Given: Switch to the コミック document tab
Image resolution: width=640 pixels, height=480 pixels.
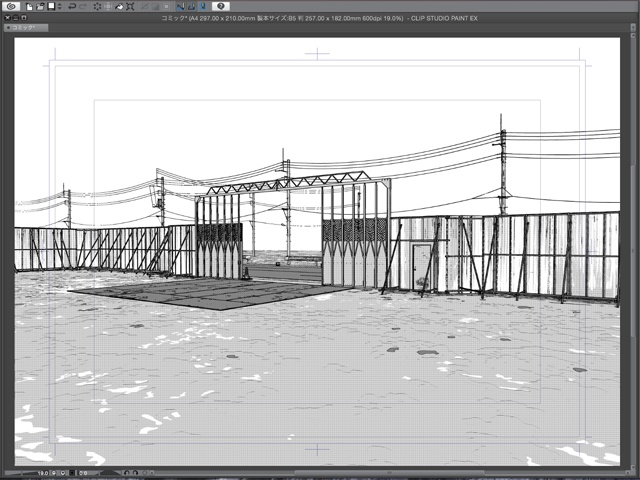Looking at the screenshot, I should point(26,28).
